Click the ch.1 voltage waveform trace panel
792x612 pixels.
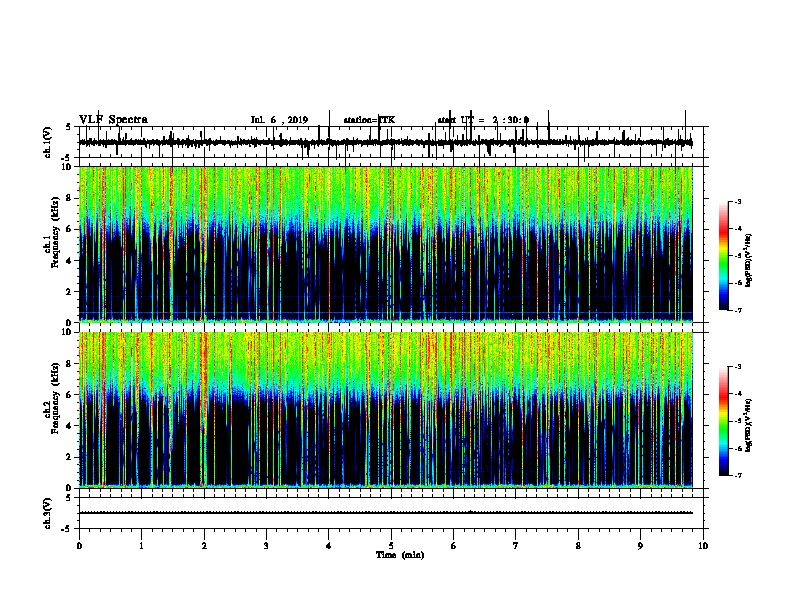tap(391, 142)
